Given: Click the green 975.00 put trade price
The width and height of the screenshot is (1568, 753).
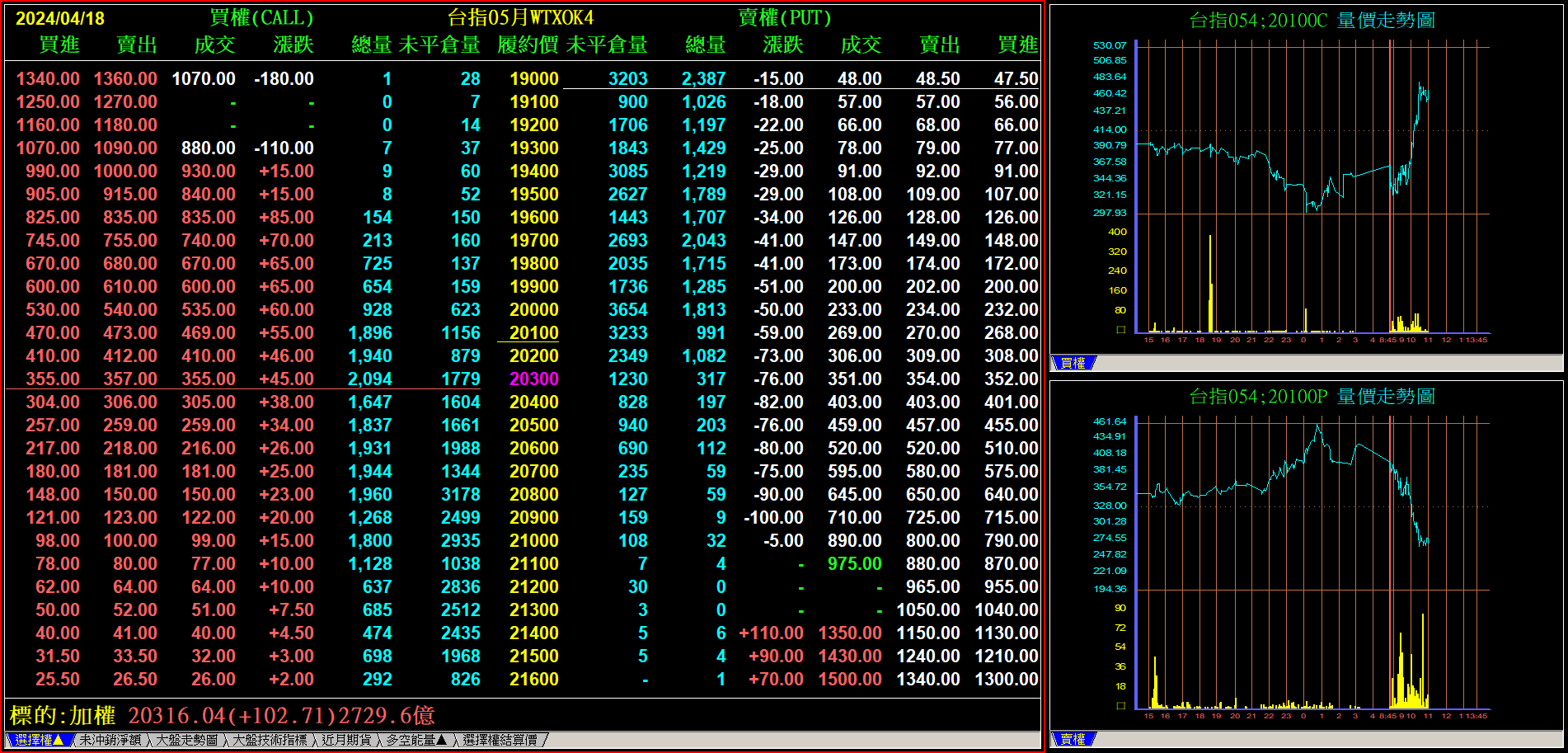Looking at the screenshot, I should pos(854,563).
